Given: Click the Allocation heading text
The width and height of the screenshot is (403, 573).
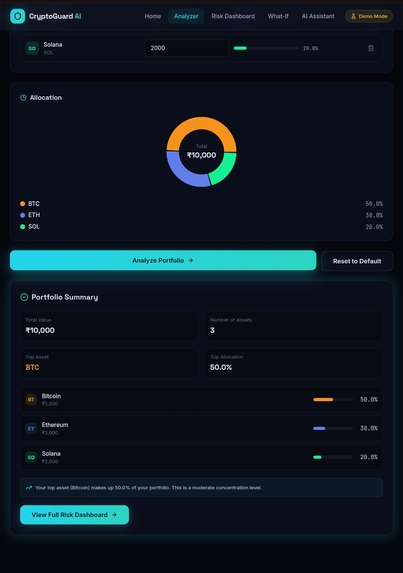Looking at the screenshot, I should [46, 98].
